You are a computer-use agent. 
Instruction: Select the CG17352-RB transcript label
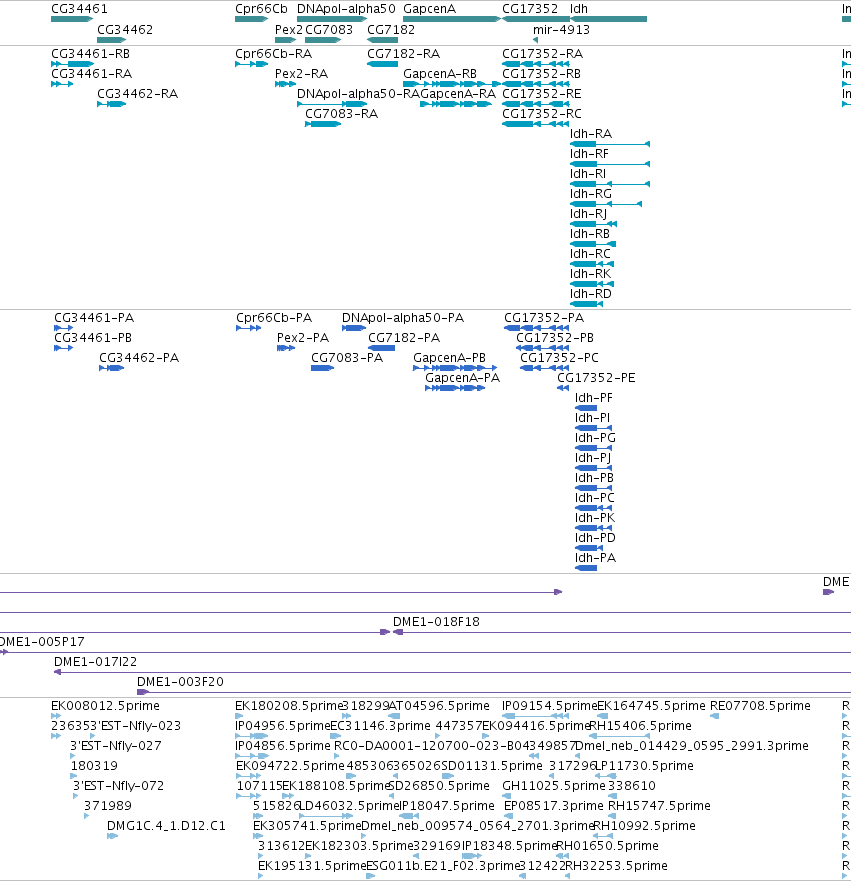pyautogui.click(x=541, y=74)
